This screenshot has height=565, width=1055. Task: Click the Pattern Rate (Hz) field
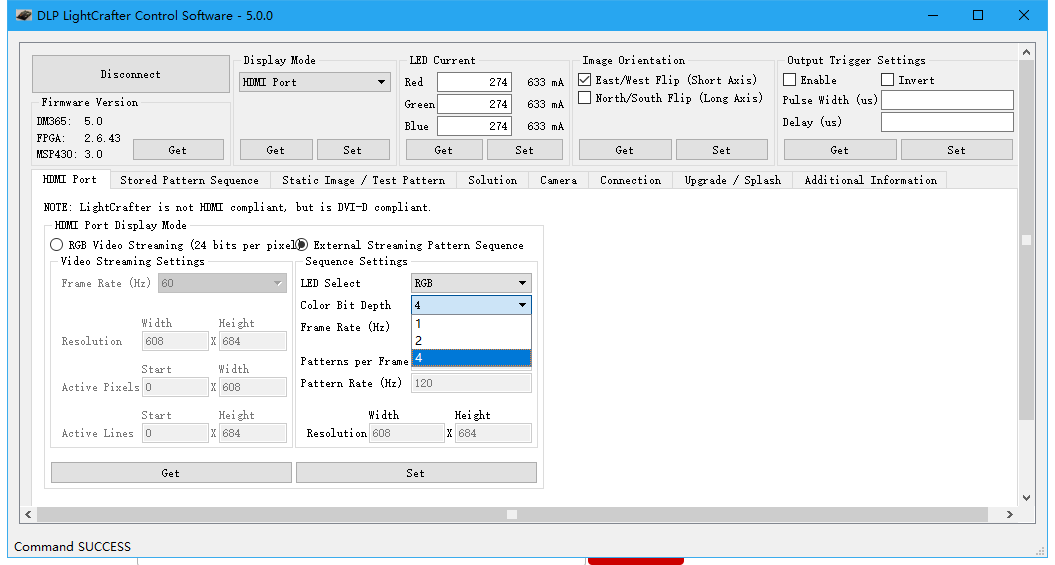(x=471, y=383)
